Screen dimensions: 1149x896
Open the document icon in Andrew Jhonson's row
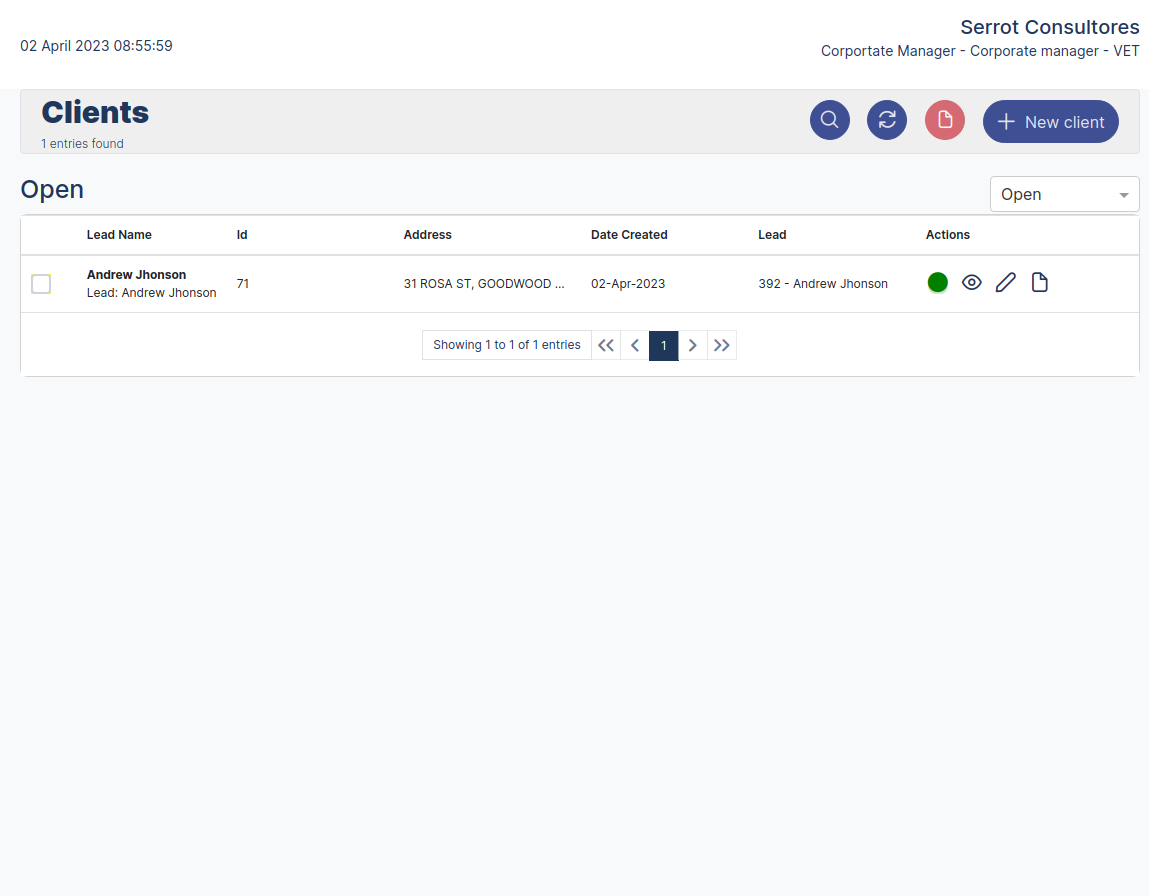coord(1039,283)
